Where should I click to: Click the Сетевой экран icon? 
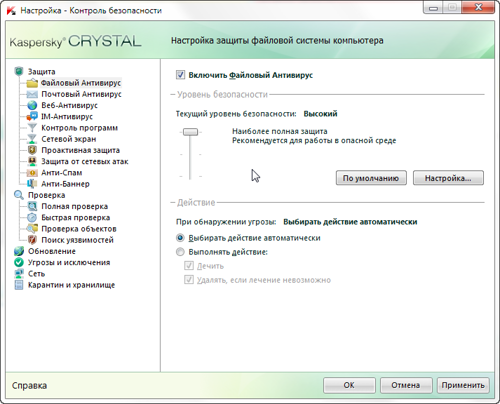pos(32,139)
